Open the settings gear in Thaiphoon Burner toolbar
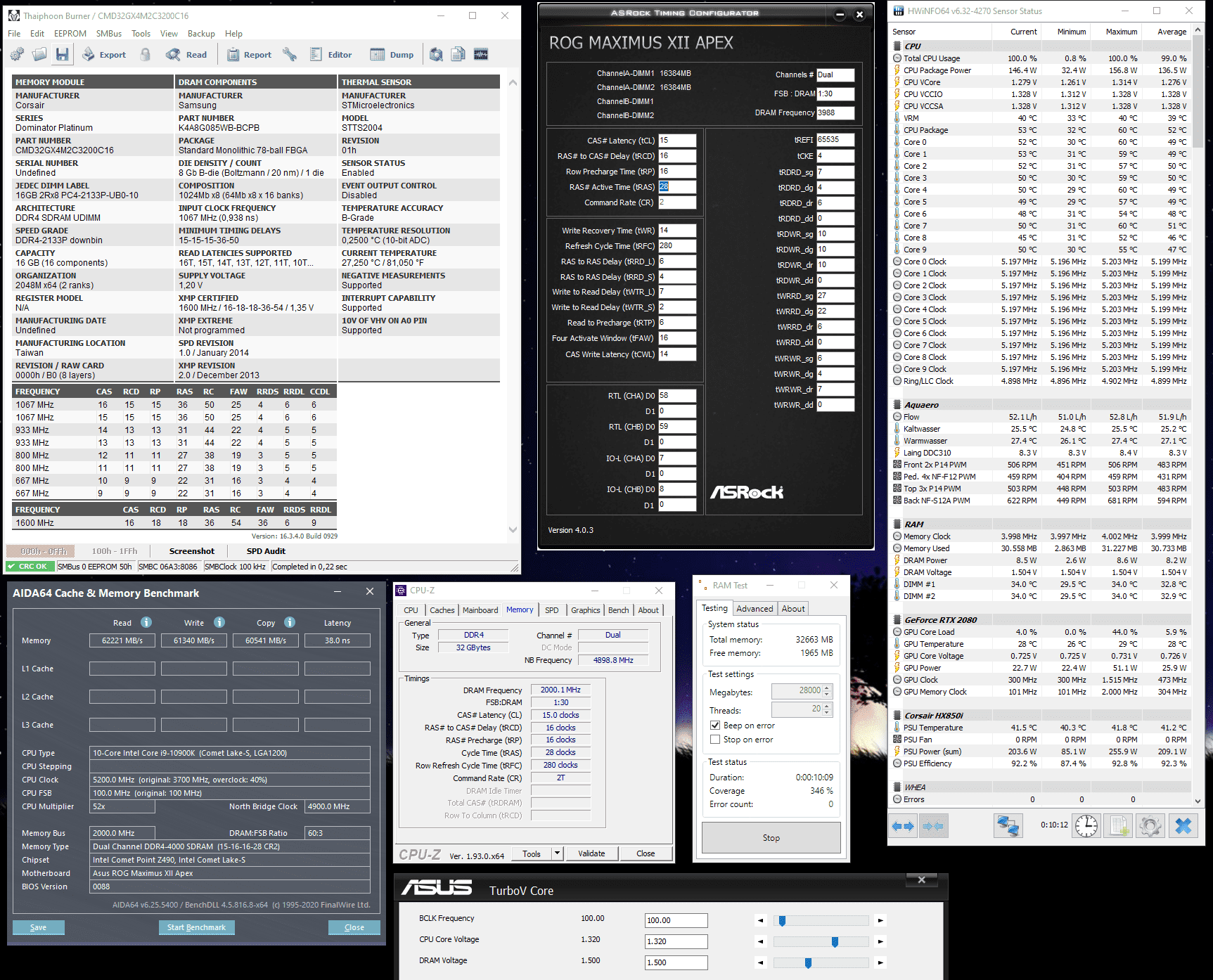Image resolution: width=1213 pixels, height=980 pixels. click(x=17, y=54)
